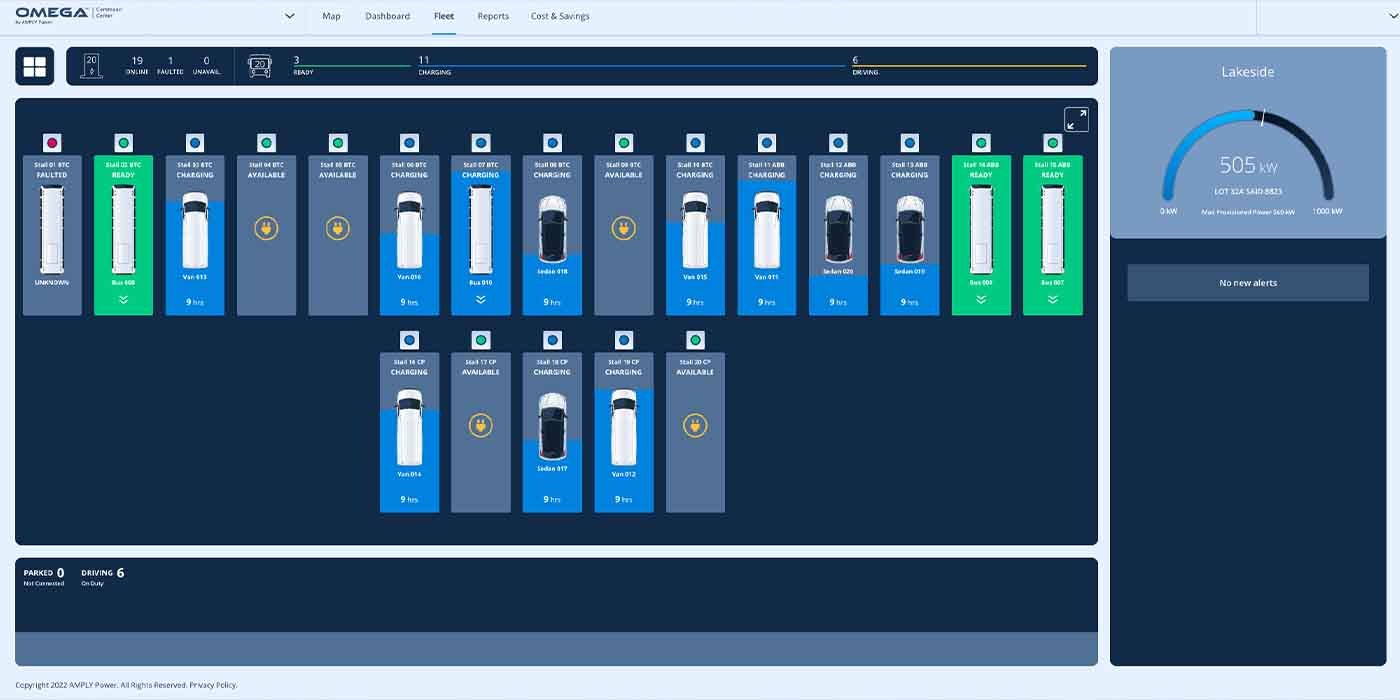The height and width of the screenshot is (700, 1400).
Task: Select the Sedan 017 vehicle image
Action: [552, 426]
